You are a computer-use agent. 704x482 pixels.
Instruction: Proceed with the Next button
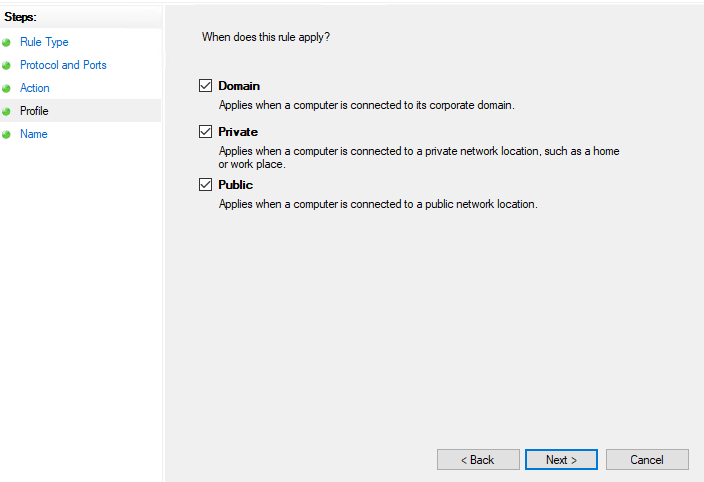(x=561, y=460)
